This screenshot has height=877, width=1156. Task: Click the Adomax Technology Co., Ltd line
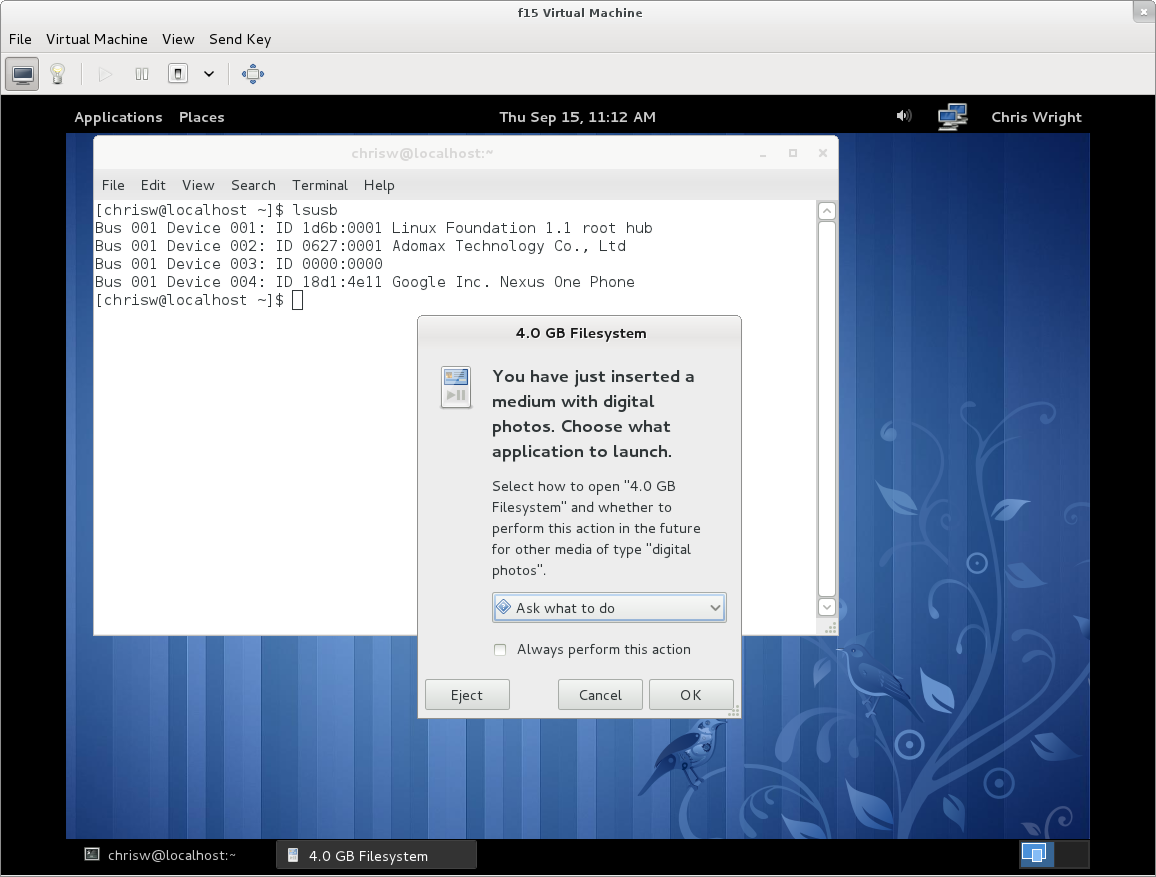pyautogui.click(x=360, y=246)
